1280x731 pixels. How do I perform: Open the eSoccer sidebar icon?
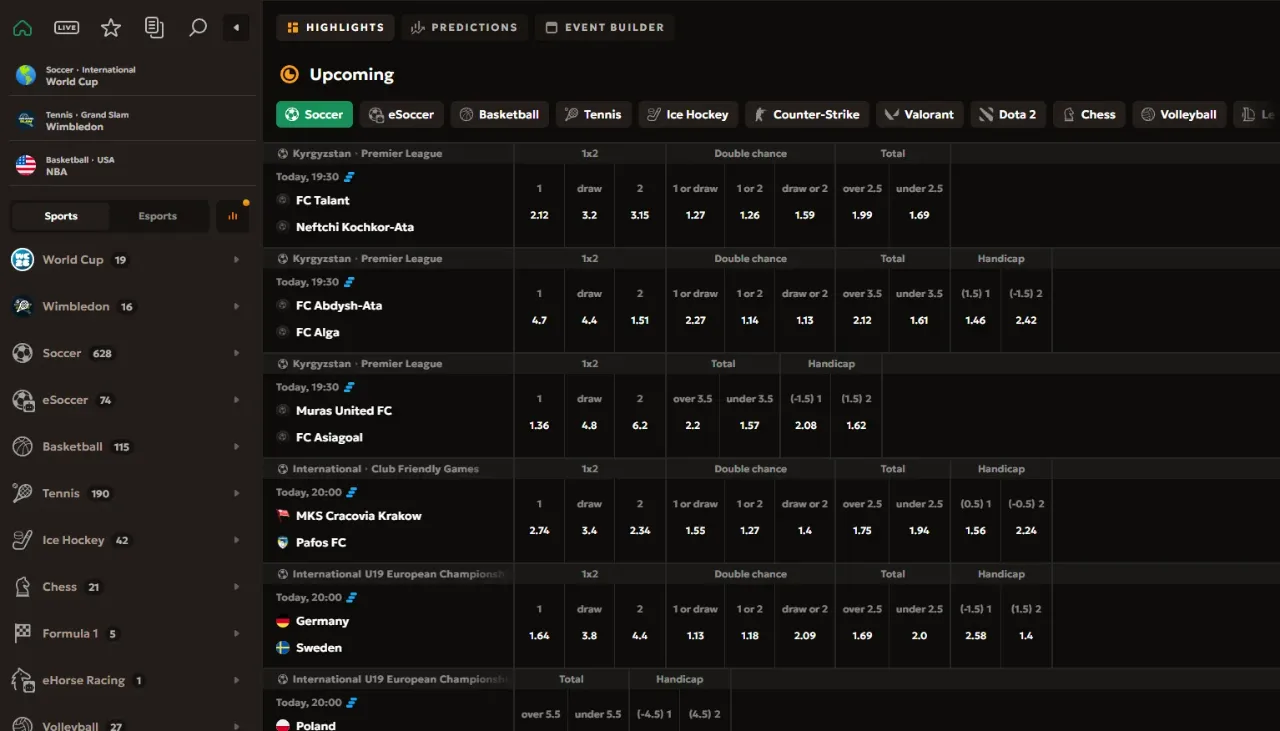(22, 400)
